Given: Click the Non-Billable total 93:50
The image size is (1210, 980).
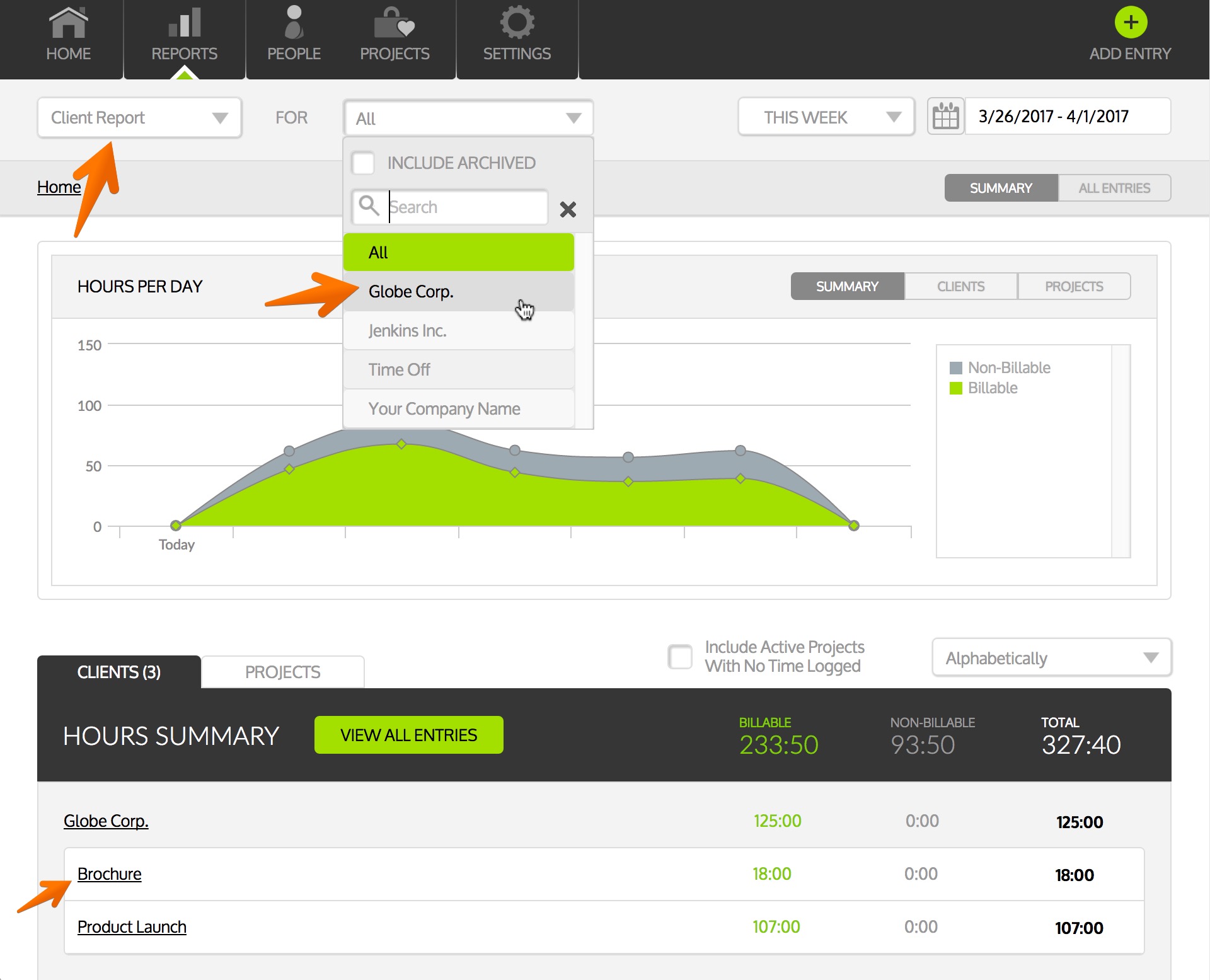Looking at the screenshot, I should [x=923, y=745].
